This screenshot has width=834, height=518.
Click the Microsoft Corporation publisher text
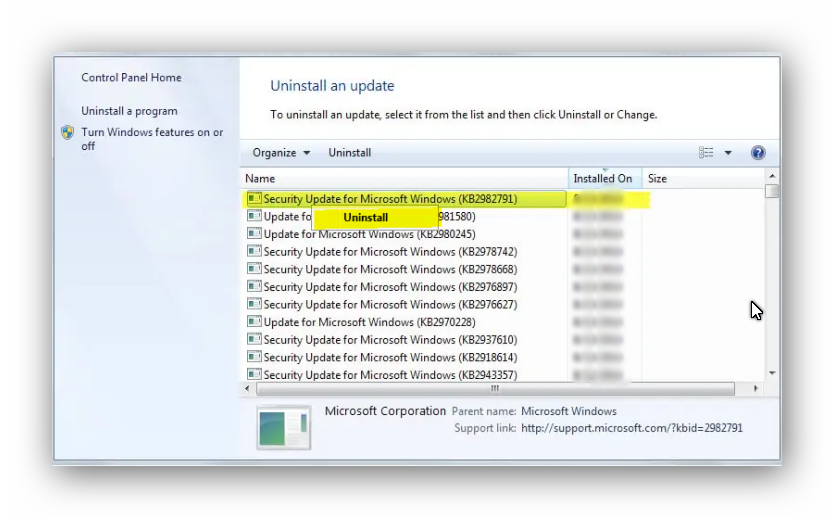(x=385, y=411)
